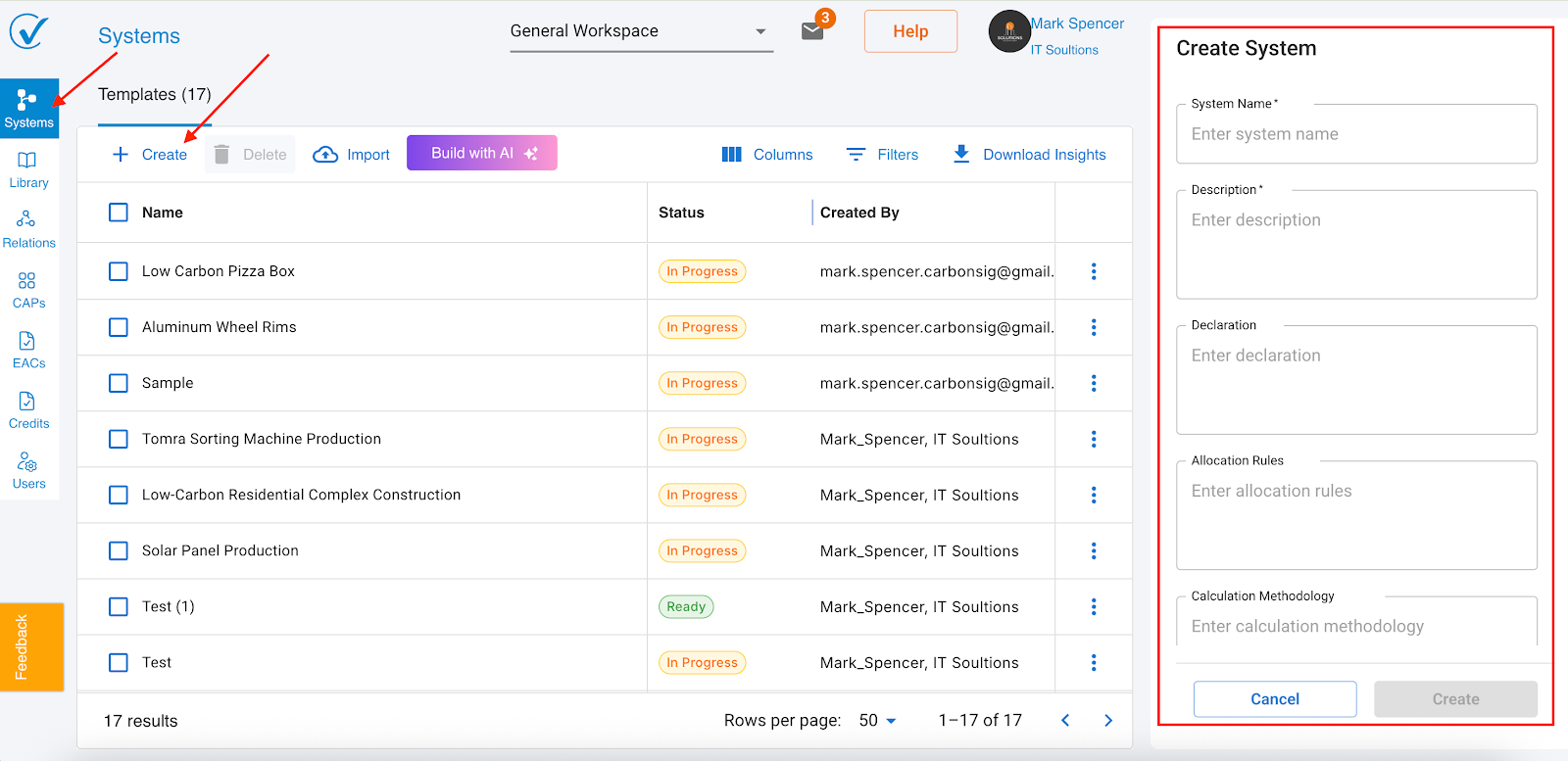Open the Rows per page dropdown

click(877, 721)
